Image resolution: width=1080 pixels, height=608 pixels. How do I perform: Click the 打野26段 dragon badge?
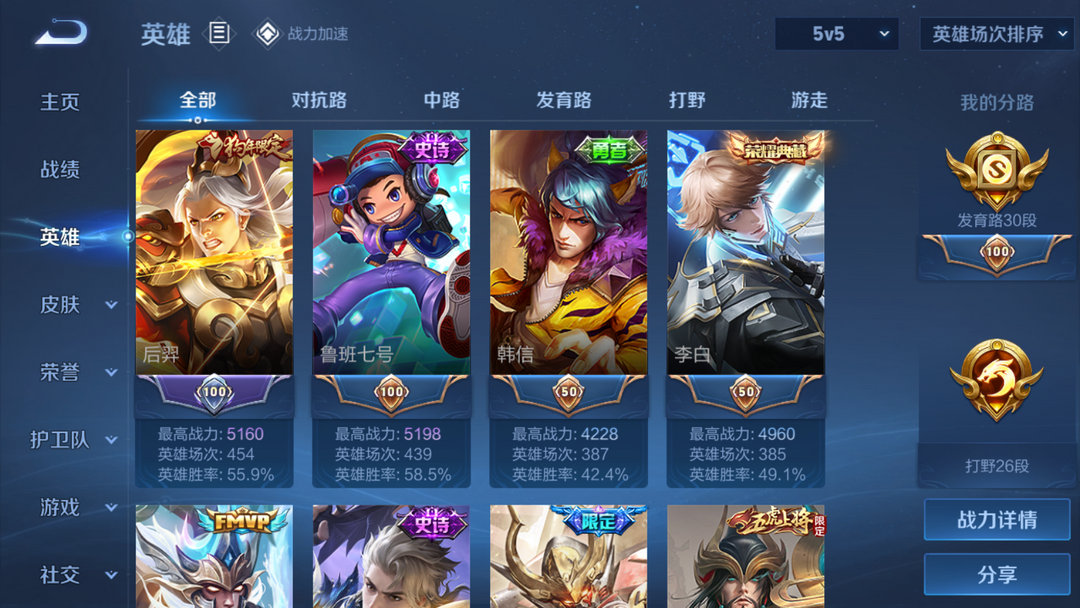coord(997,380)
